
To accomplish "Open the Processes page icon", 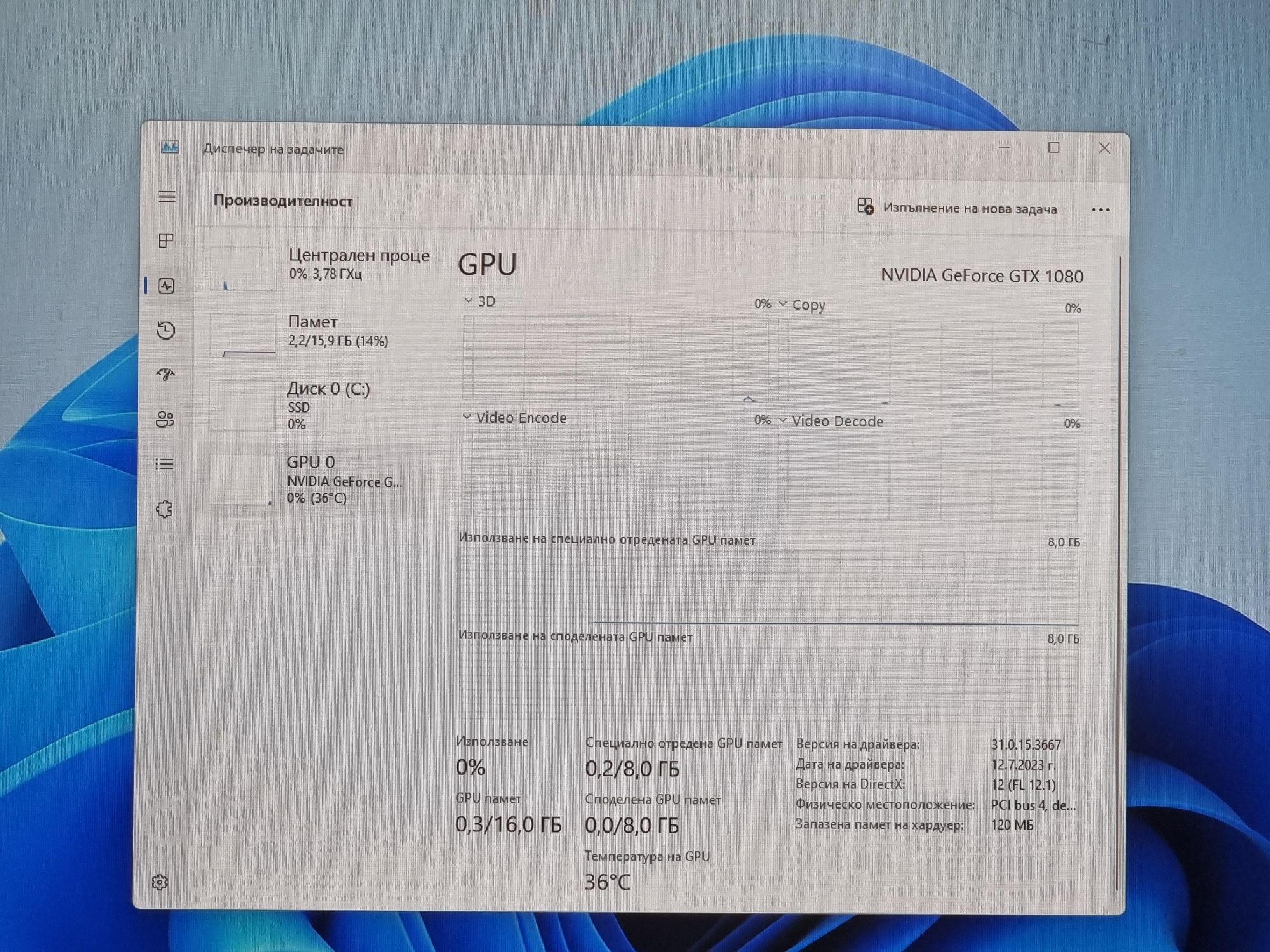I will (166, 241).
